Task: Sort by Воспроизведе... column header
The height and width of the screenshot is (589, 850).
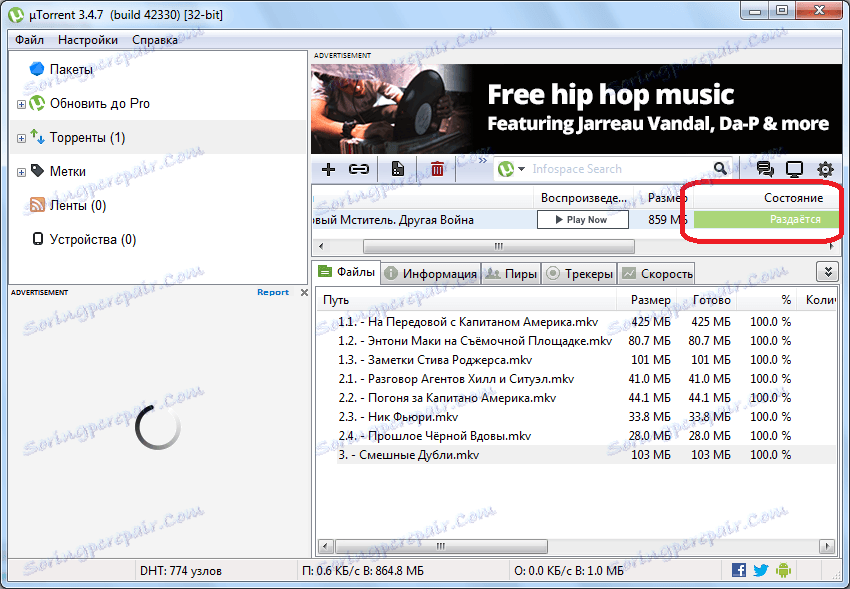Action: coord(583,198)
